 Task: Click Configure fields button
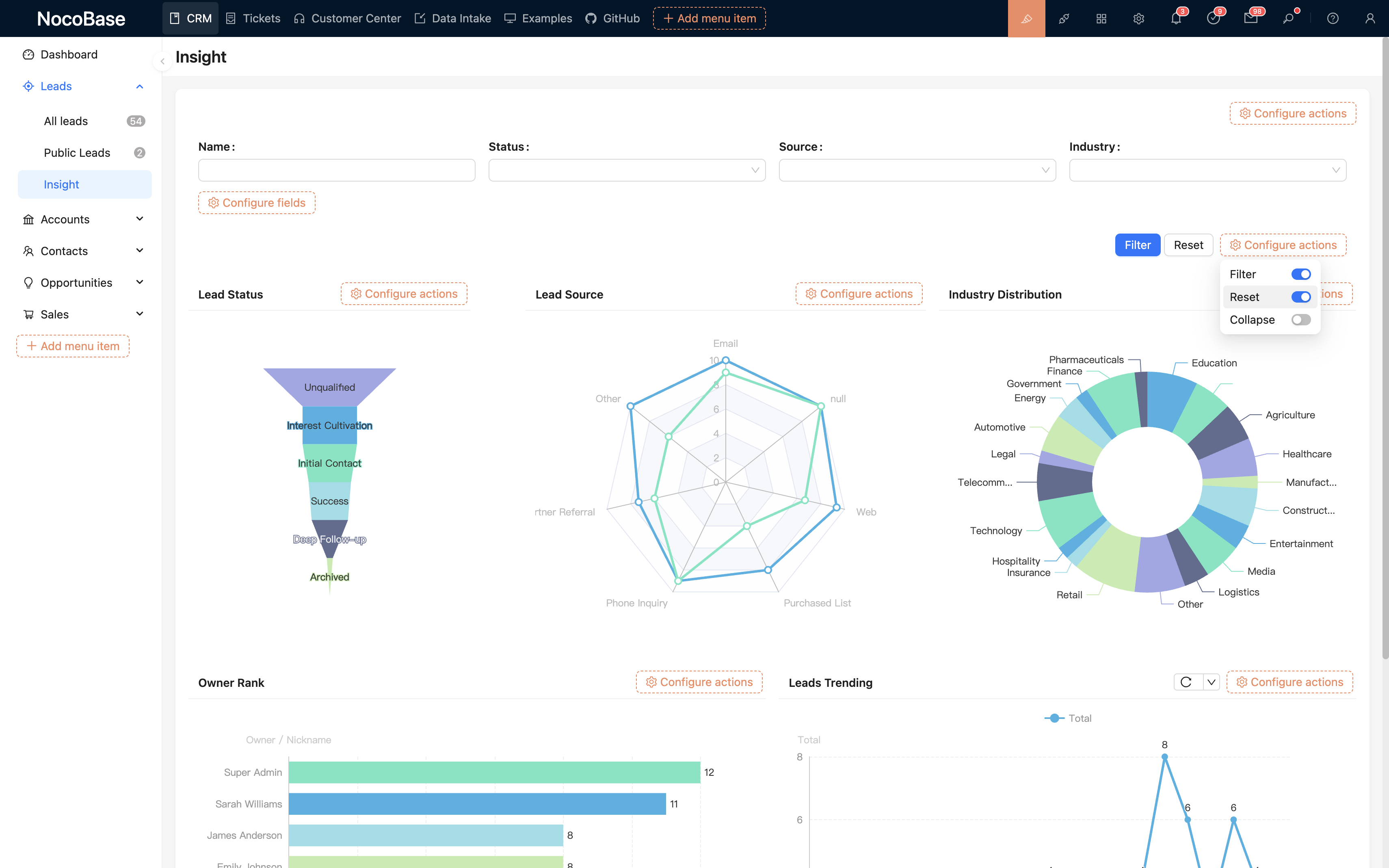coord(257,203)
